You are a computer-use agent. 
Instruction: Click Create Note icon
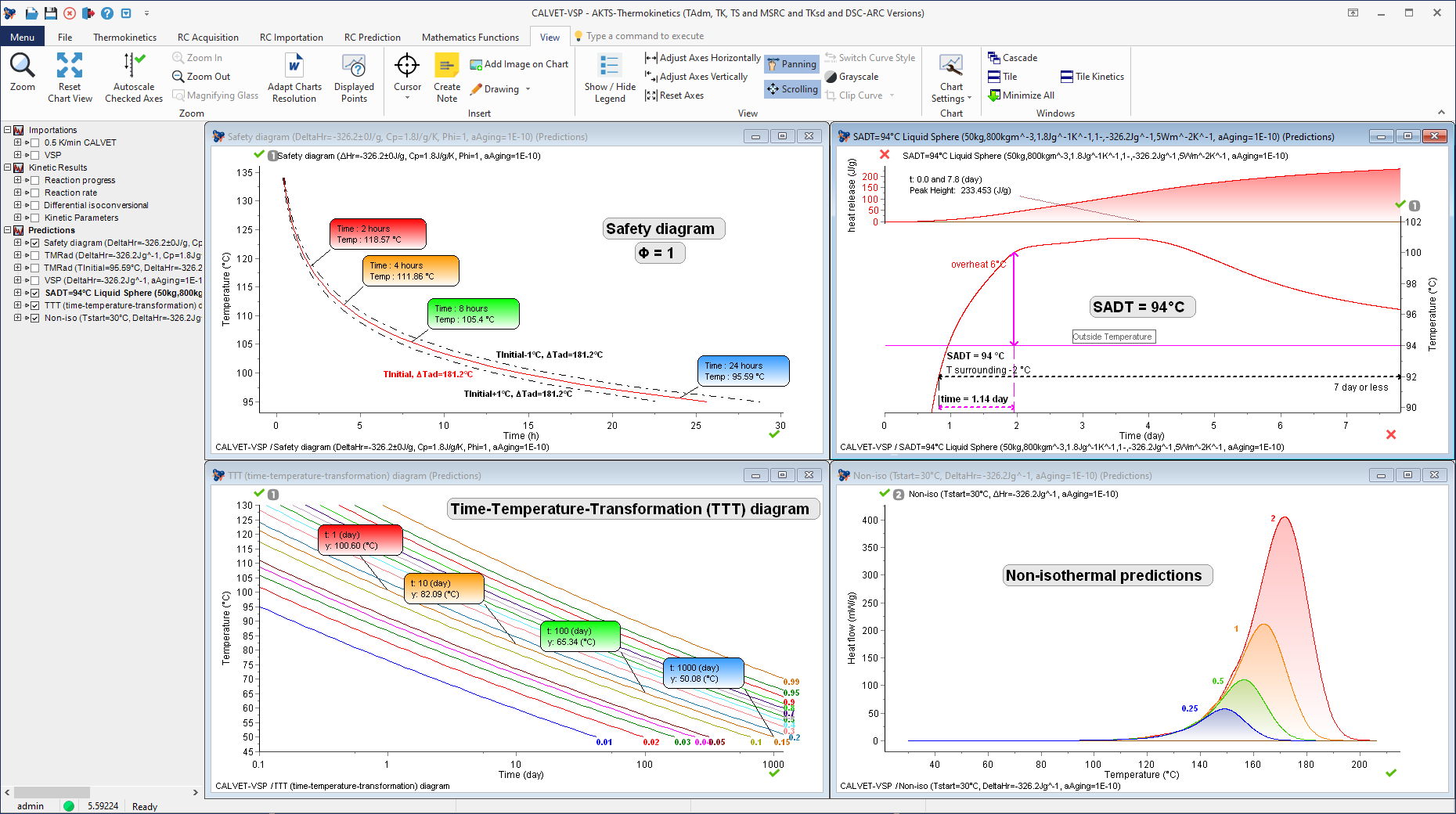pyautogui.click(x=447, y=67)
